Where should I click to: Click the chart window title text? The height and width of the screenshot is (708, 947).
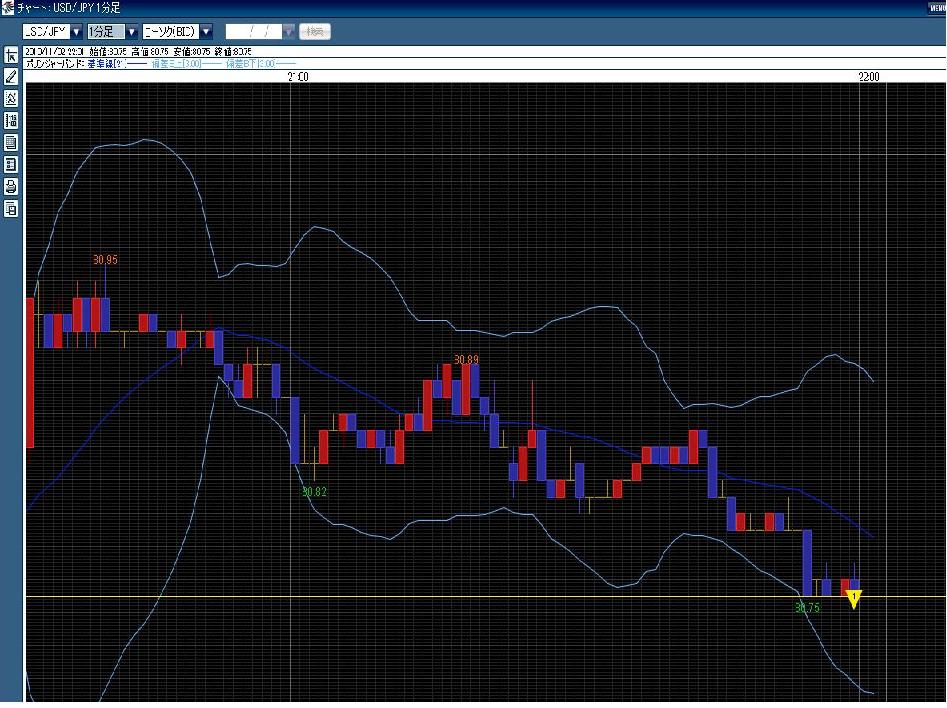[68, 8]
